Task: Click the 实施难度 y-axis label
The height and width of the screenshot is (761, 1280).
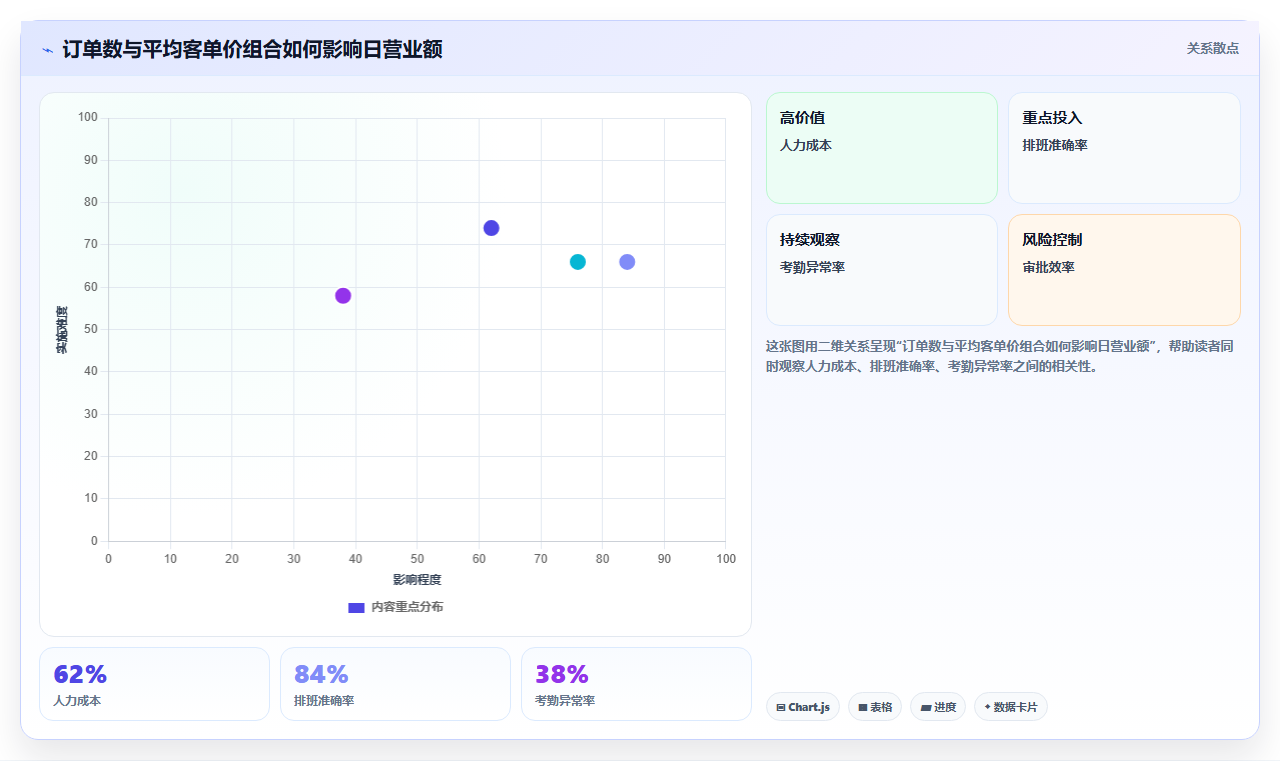Action: click(x=62, y=330)
